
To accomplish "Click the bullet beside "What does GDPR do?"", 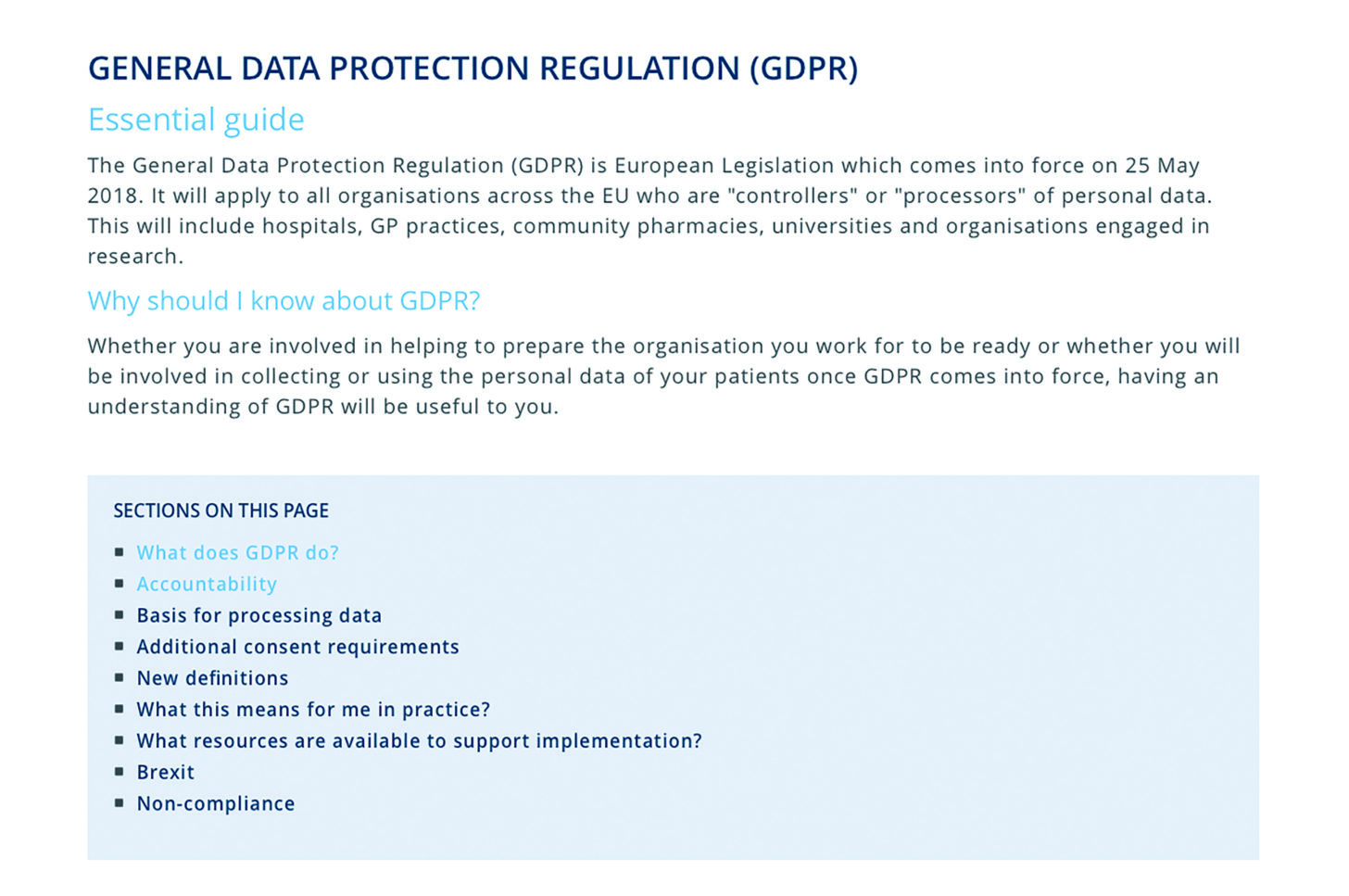I will [x=120, y=552].
